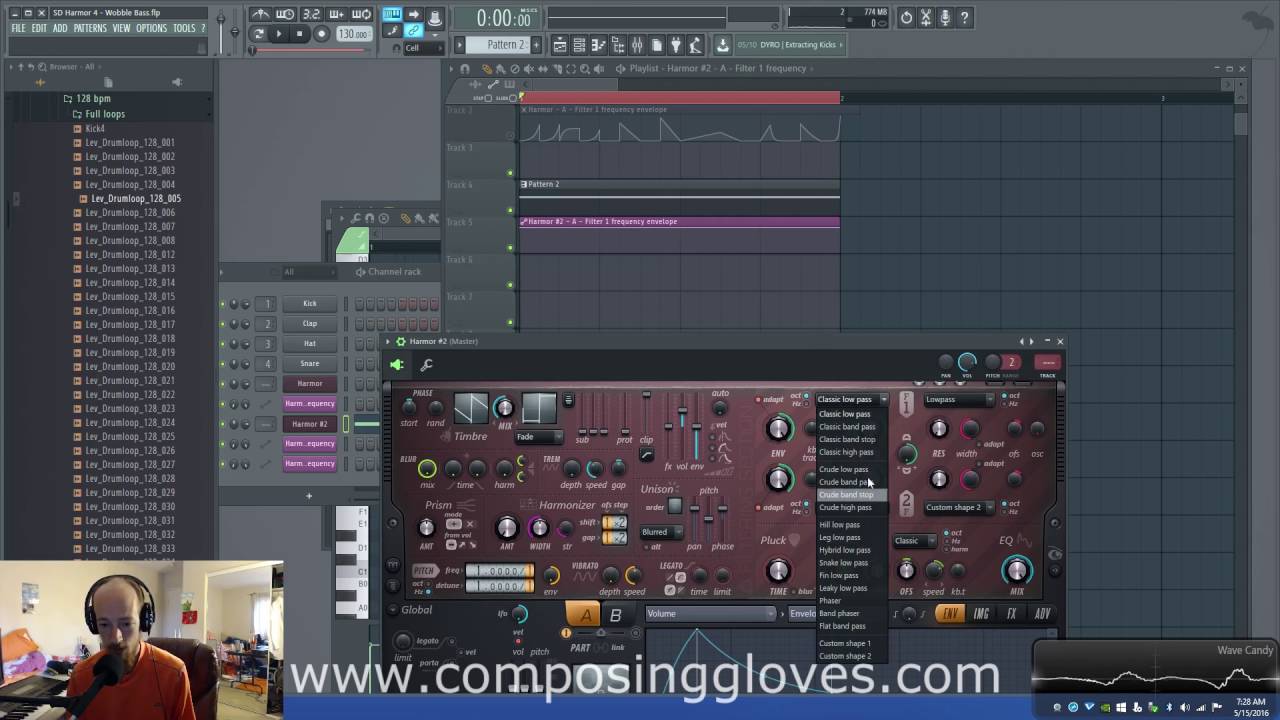Screen dimensions: 1280x720
Task: Click the metronome icon
Action: point(260,14)
